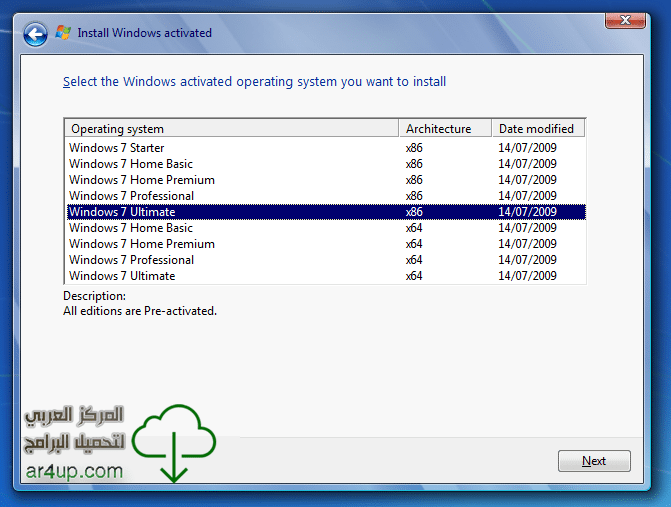671x507 pixels.
Task: Select Windows 7 Professional x86 edition
Action: tap(326, 196)
